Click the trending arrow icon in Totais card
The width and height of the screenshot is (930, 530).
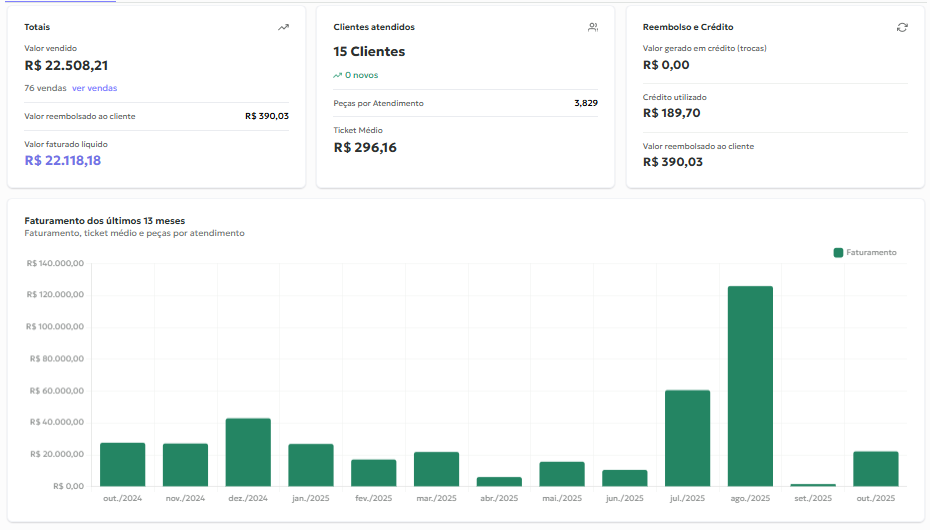283,27
